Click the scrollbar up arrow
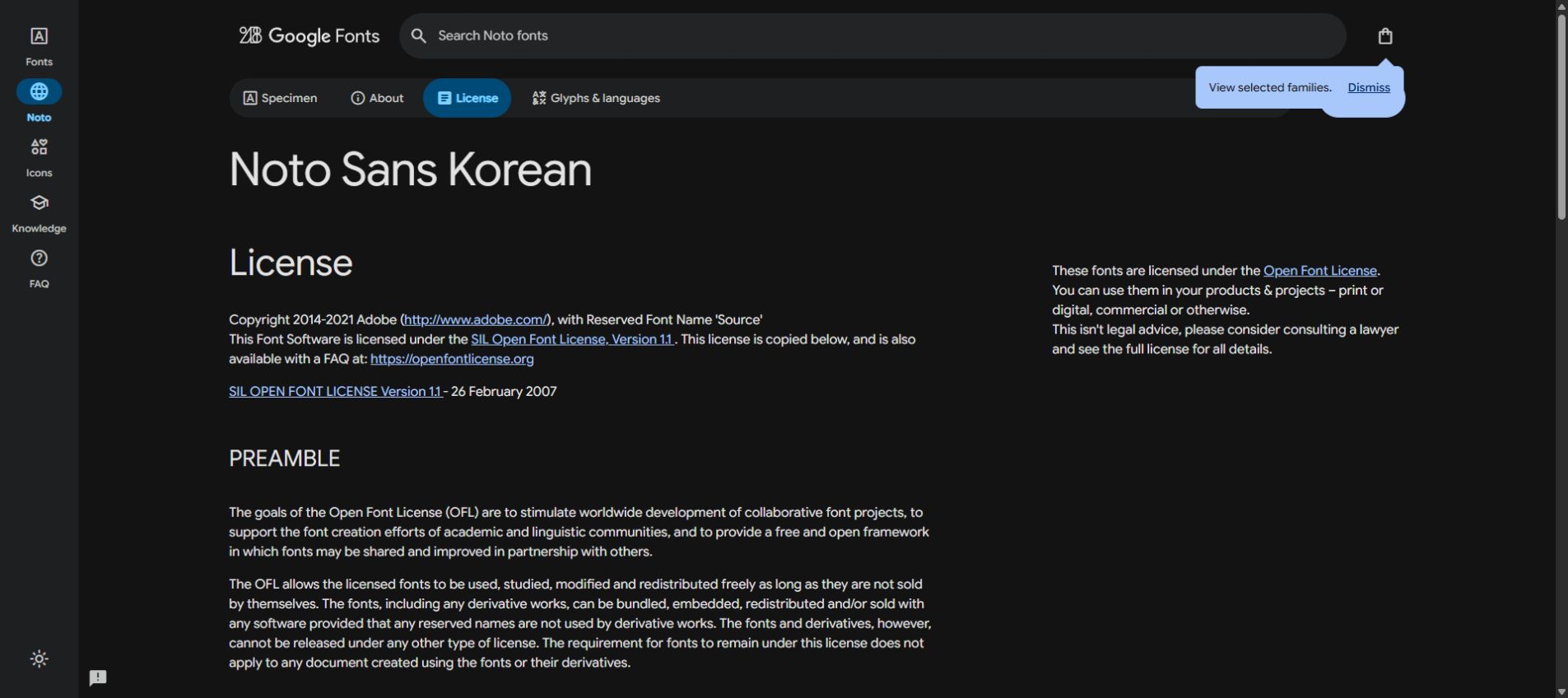The height and width of the screenshot is (698, 1568). [1561, 6]
